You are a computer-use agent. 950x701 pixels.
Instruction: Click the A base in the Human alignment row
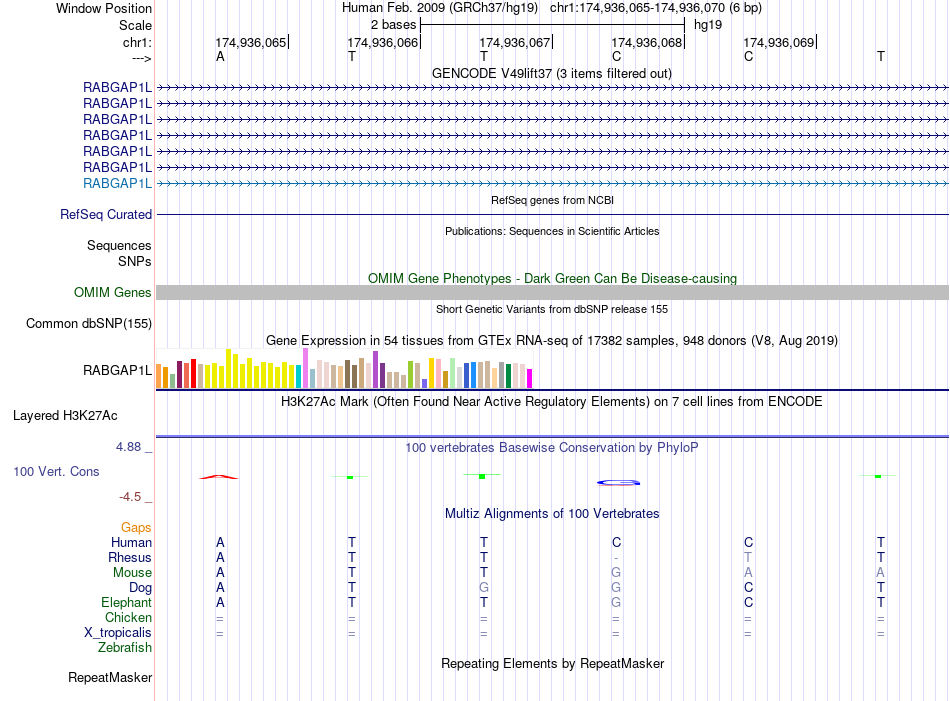pos(220,542)
